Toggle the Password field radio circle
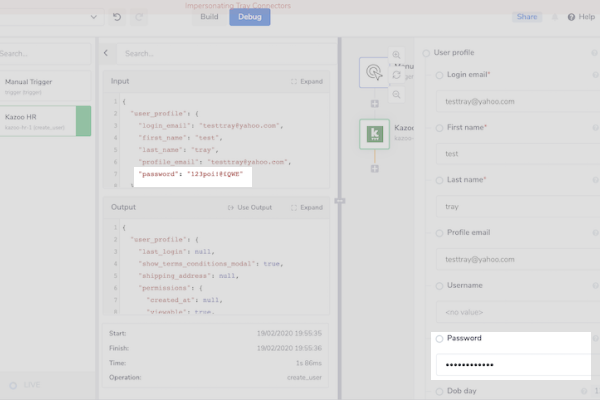The image size is (600, 400). coord(439,339)
